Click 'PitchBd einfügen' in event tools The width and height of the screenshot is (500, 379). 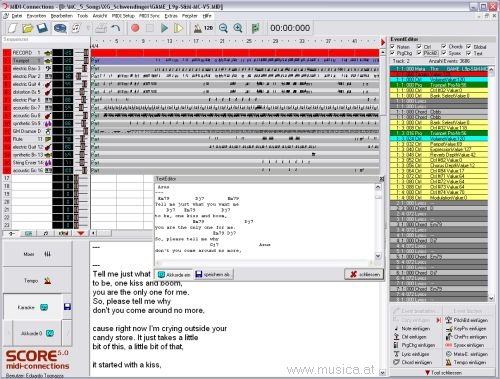click(467, 320)
